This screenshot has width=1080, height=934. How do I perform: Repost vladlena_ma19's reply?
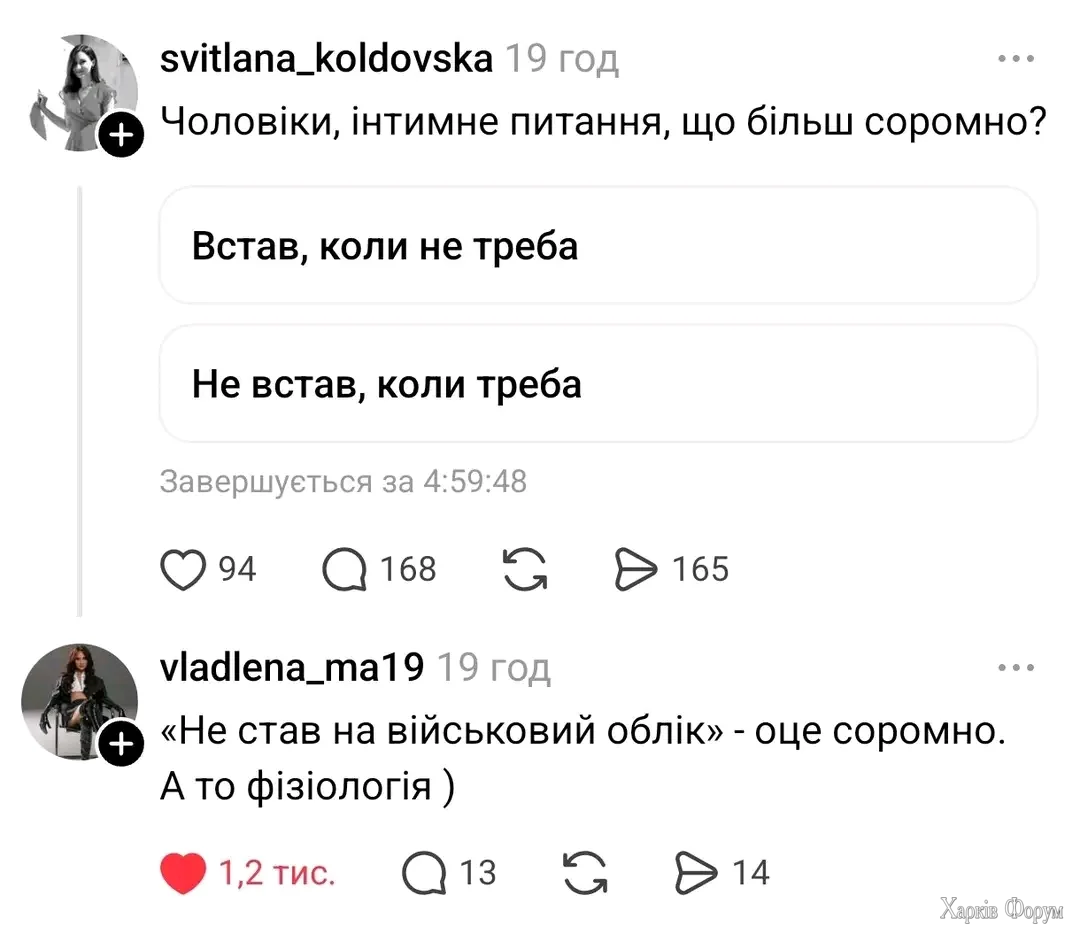[586, 872]
